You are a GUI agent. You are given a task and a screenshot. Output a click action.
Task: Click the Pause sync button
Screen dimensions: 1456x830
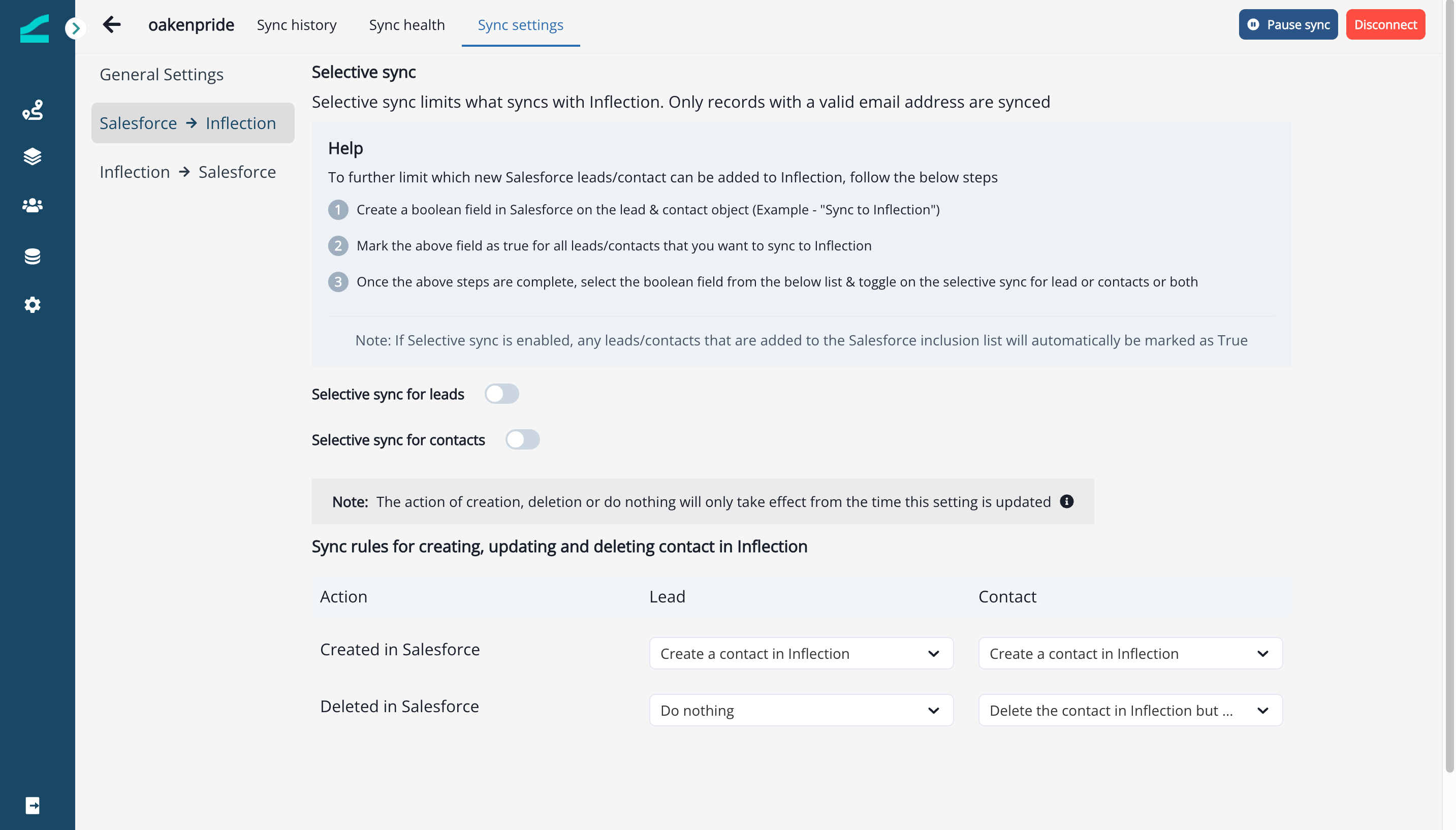pos(1288,24)
